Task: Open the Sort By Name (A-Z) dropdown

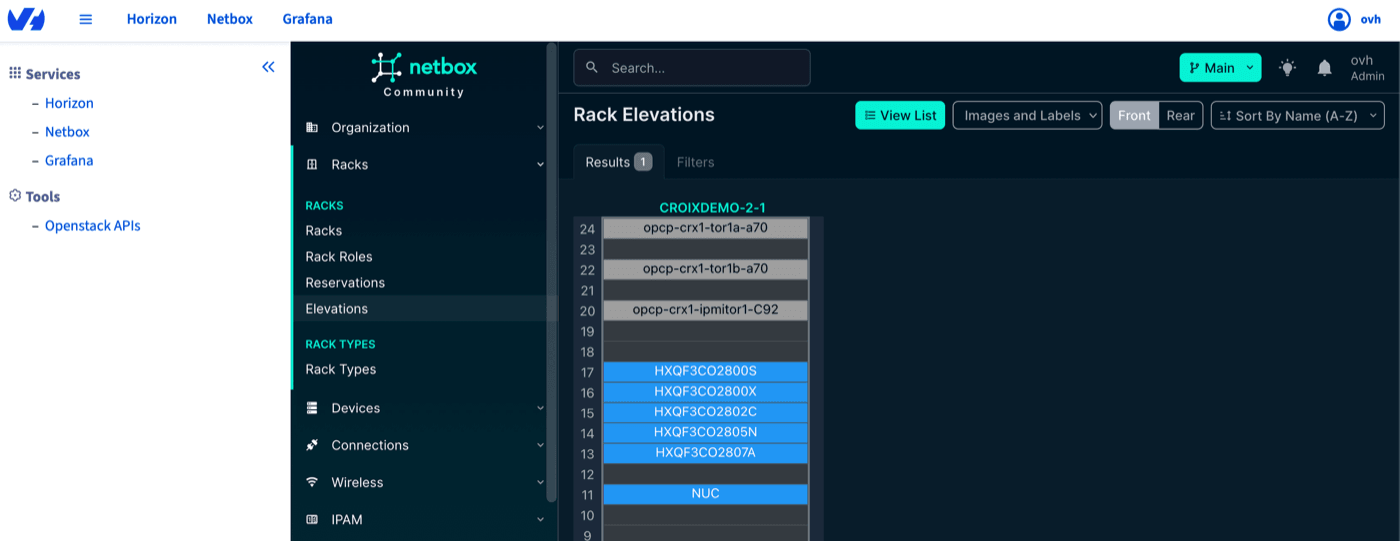Action: [x=1297, y=115]
